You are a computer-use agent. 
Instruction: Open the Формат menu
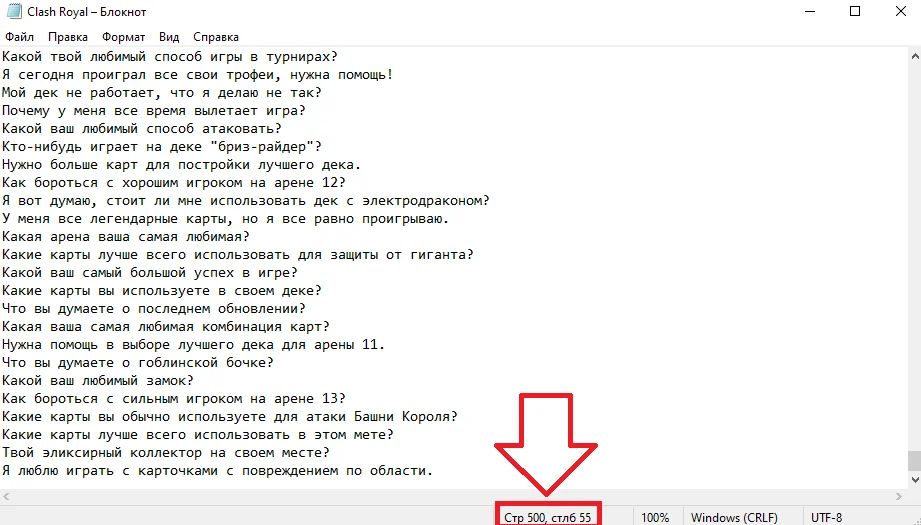click(x=123, y=37)
